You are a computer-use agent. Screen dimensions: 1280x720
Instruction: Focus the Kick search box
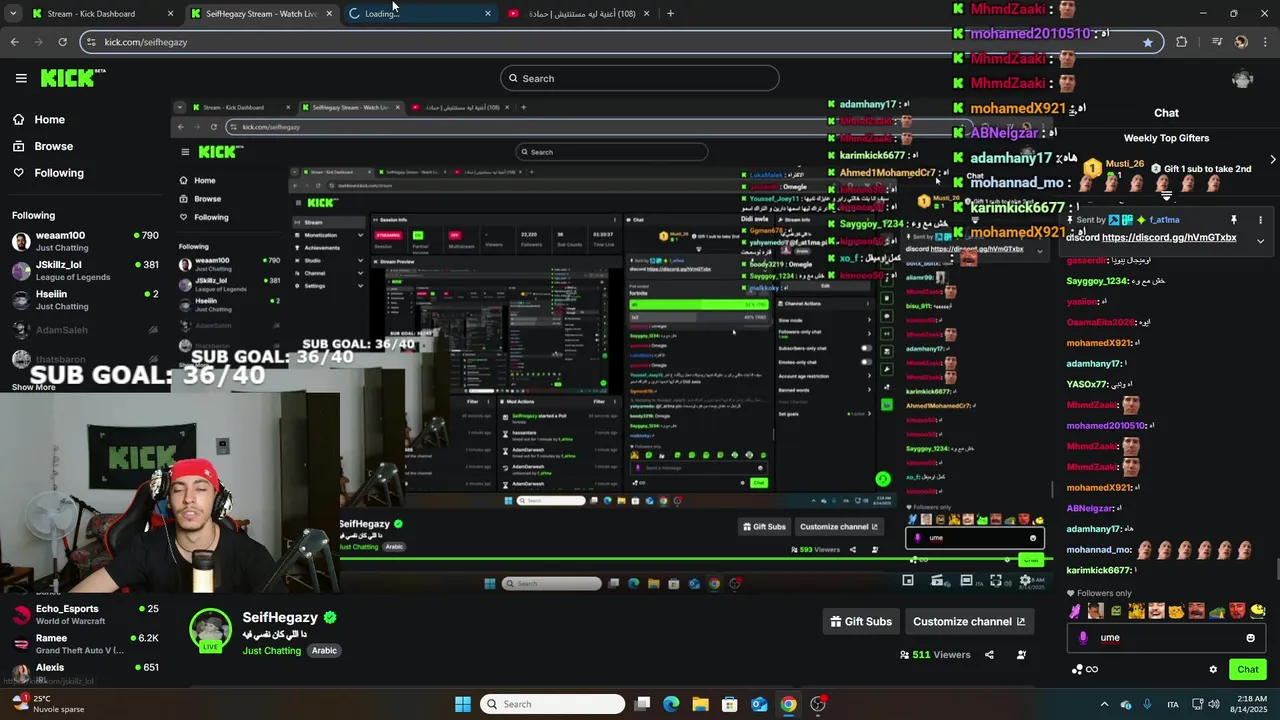(640, 78)
